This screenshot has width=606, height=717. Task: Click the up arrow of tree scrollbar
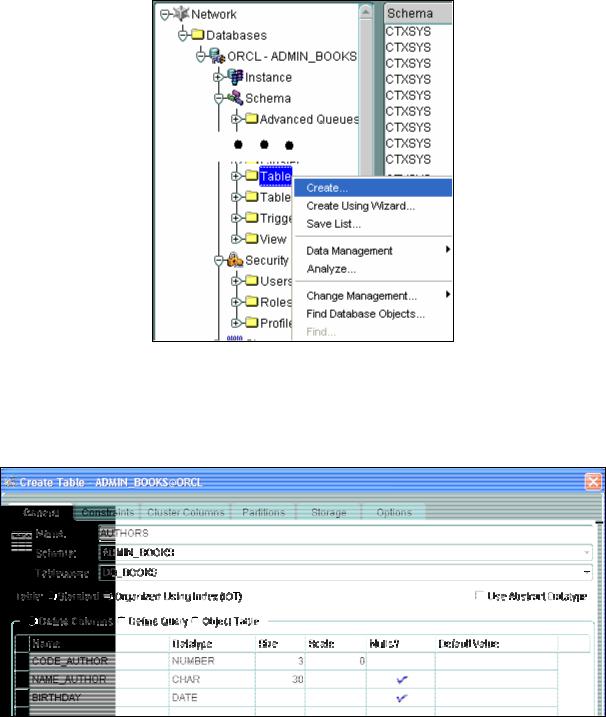[x=365, y=11]
